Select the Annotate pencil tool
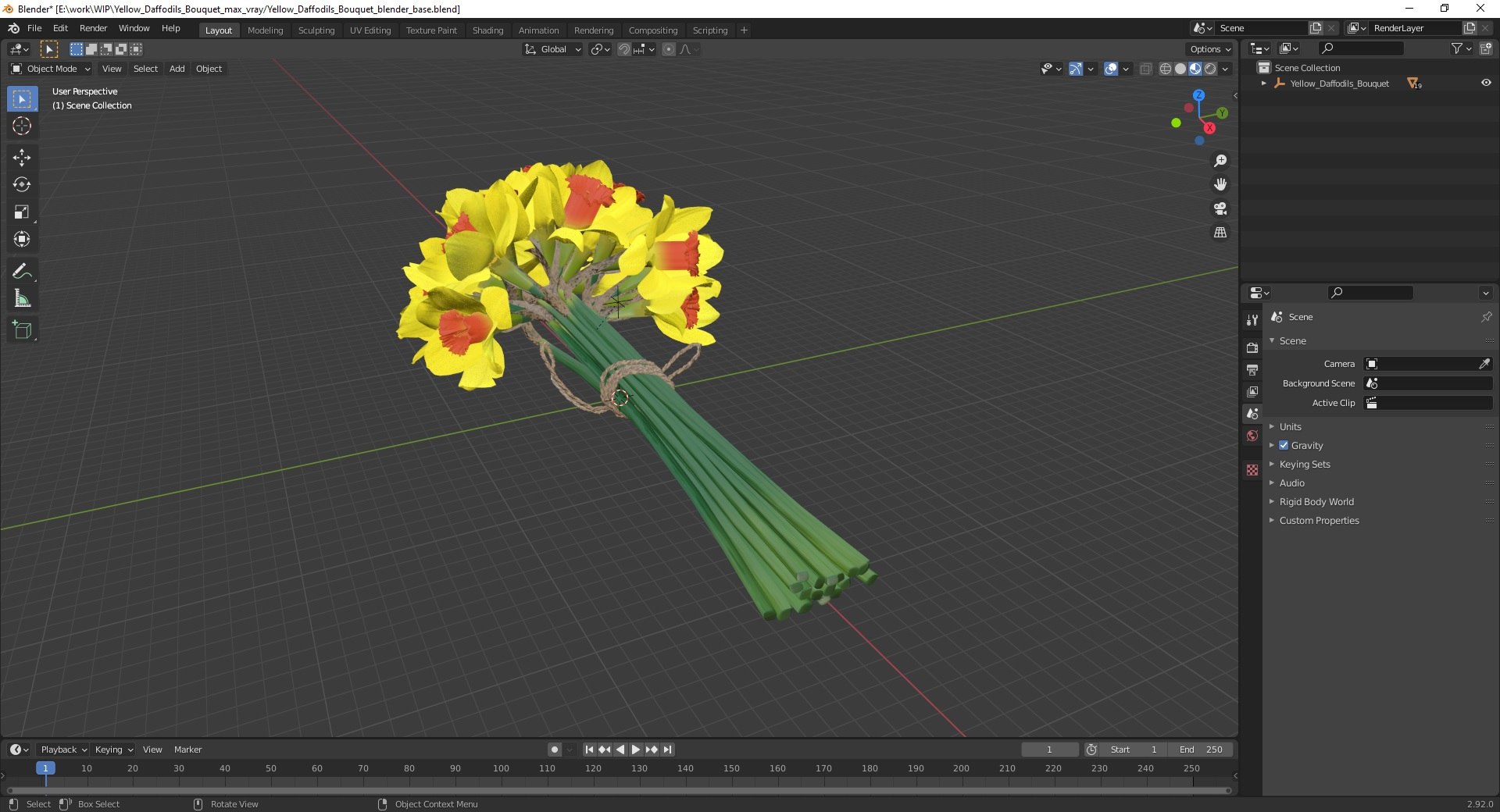The width and height of the screenshot is (1500, 812). 22,272
